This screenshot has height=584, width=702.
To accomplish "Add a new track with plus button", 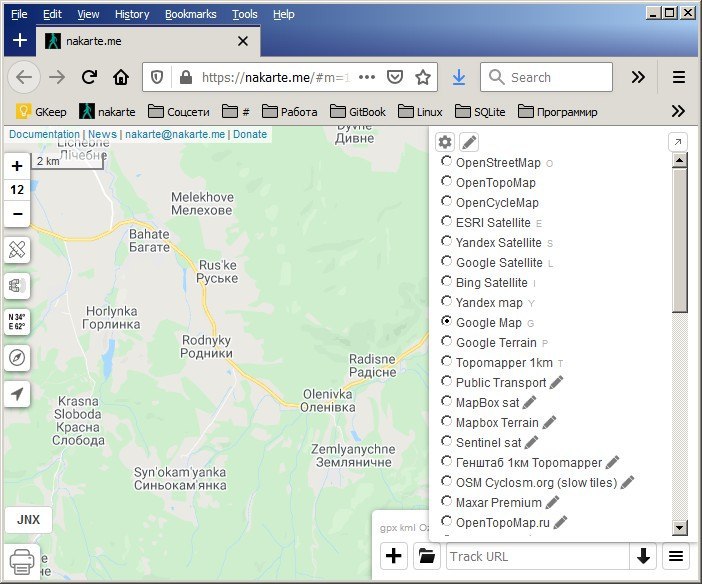I will pos(394,556).
